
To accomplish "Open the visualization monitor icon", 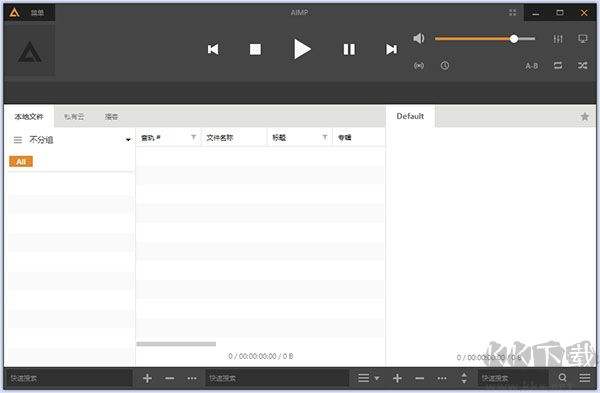I will point(583,39).
